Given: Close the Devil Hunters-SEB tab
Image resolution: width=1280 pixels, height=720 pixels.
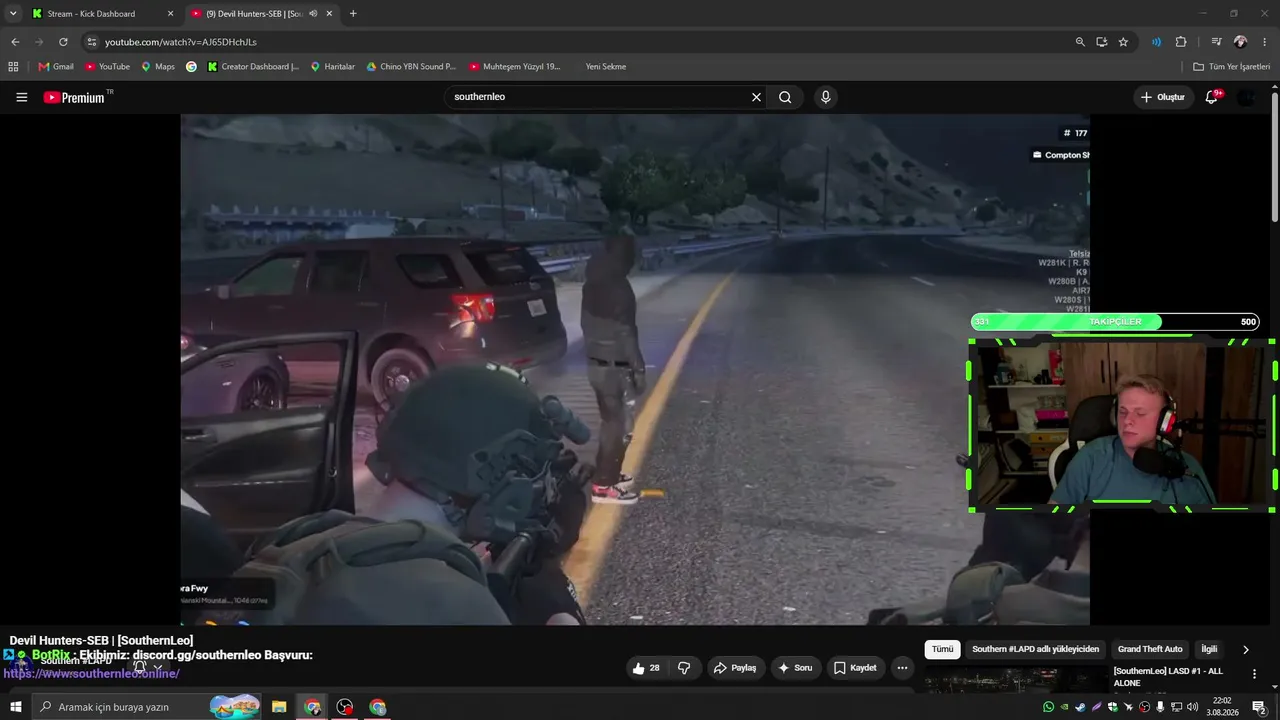Looking at the screenshot, I should (x=329, y=14).
